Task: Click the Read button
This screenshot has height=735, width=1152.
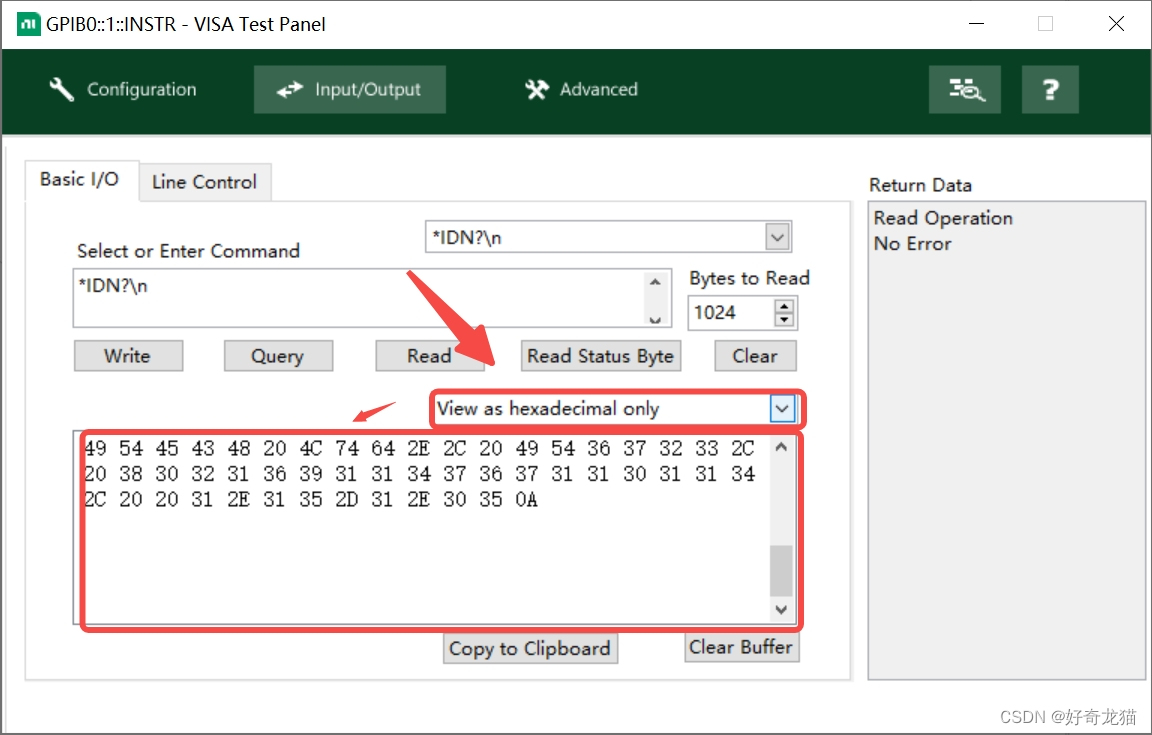Action: (429, 356)
